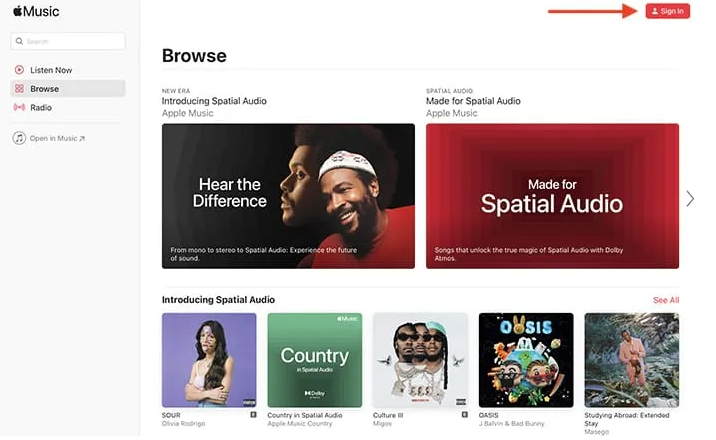This screenshot has height=440, width=716.
Task: Click explicit badge next to Culture III
Action: [464, 415]
